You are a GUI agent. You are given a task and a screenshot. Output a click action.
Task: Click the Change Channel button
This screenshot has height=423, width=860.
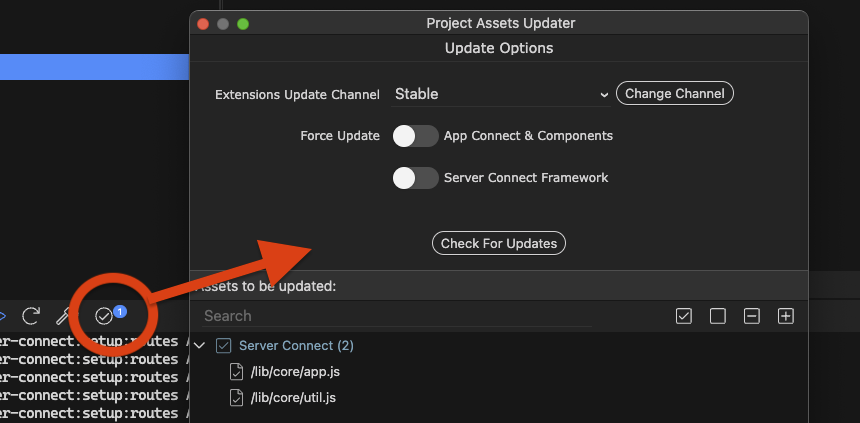[x=675, y=93]
